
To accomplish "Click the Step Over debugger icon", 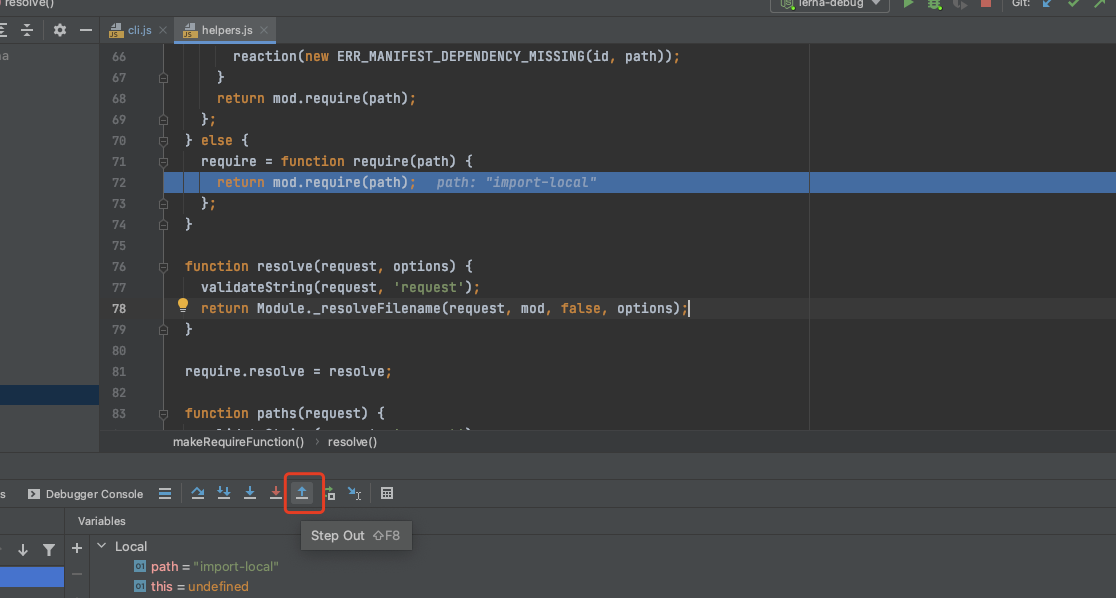I will click(198, 493).
